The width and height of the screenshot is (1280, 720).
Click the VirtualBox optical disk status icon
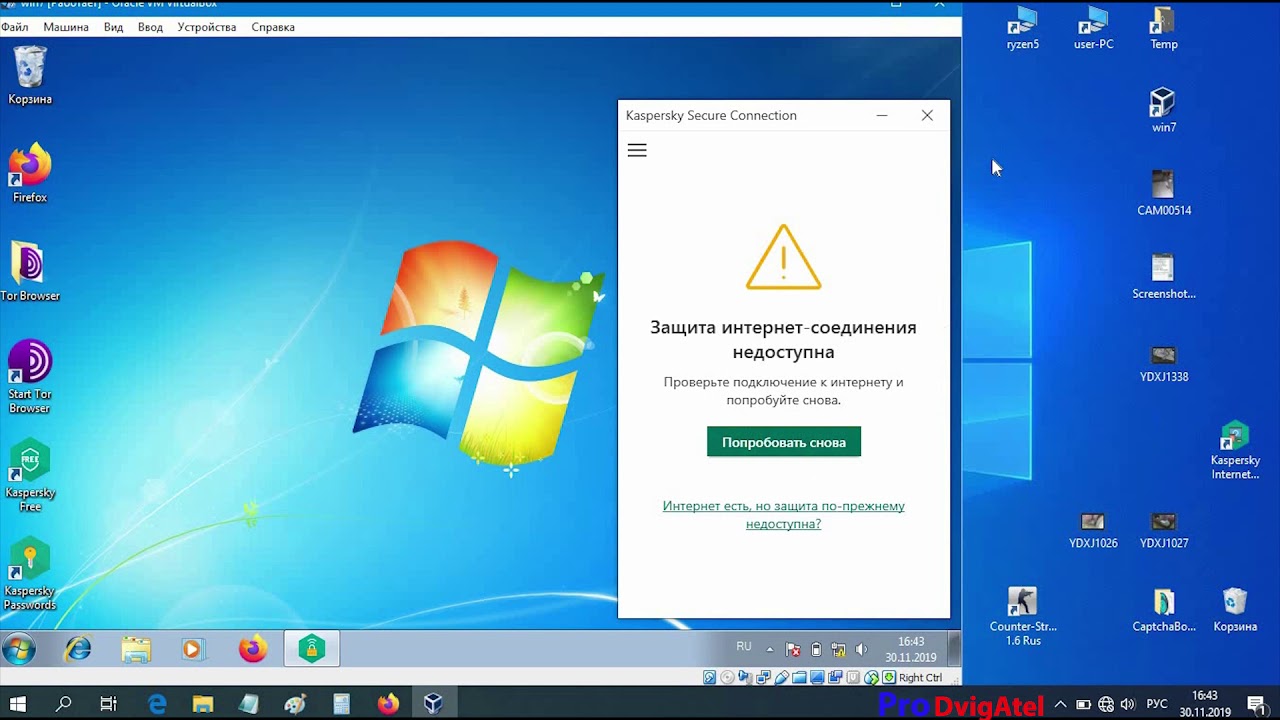727,677
